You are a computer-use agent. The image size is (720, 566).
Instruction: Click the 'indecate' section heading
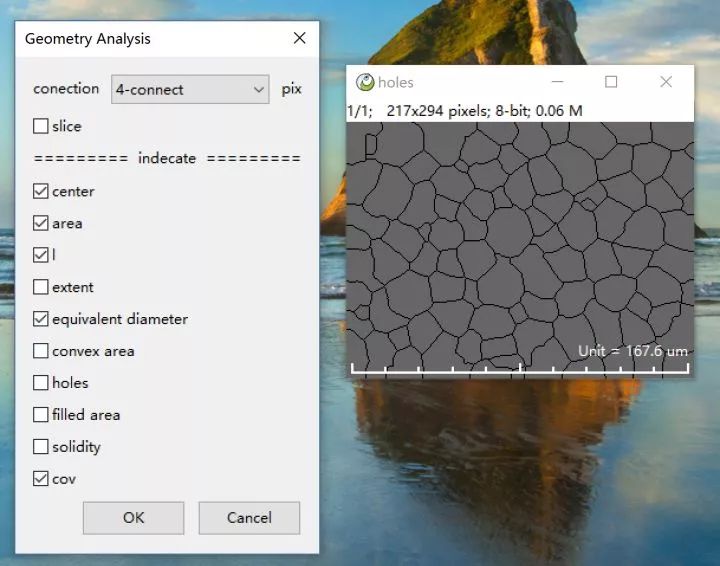(167, 158)
